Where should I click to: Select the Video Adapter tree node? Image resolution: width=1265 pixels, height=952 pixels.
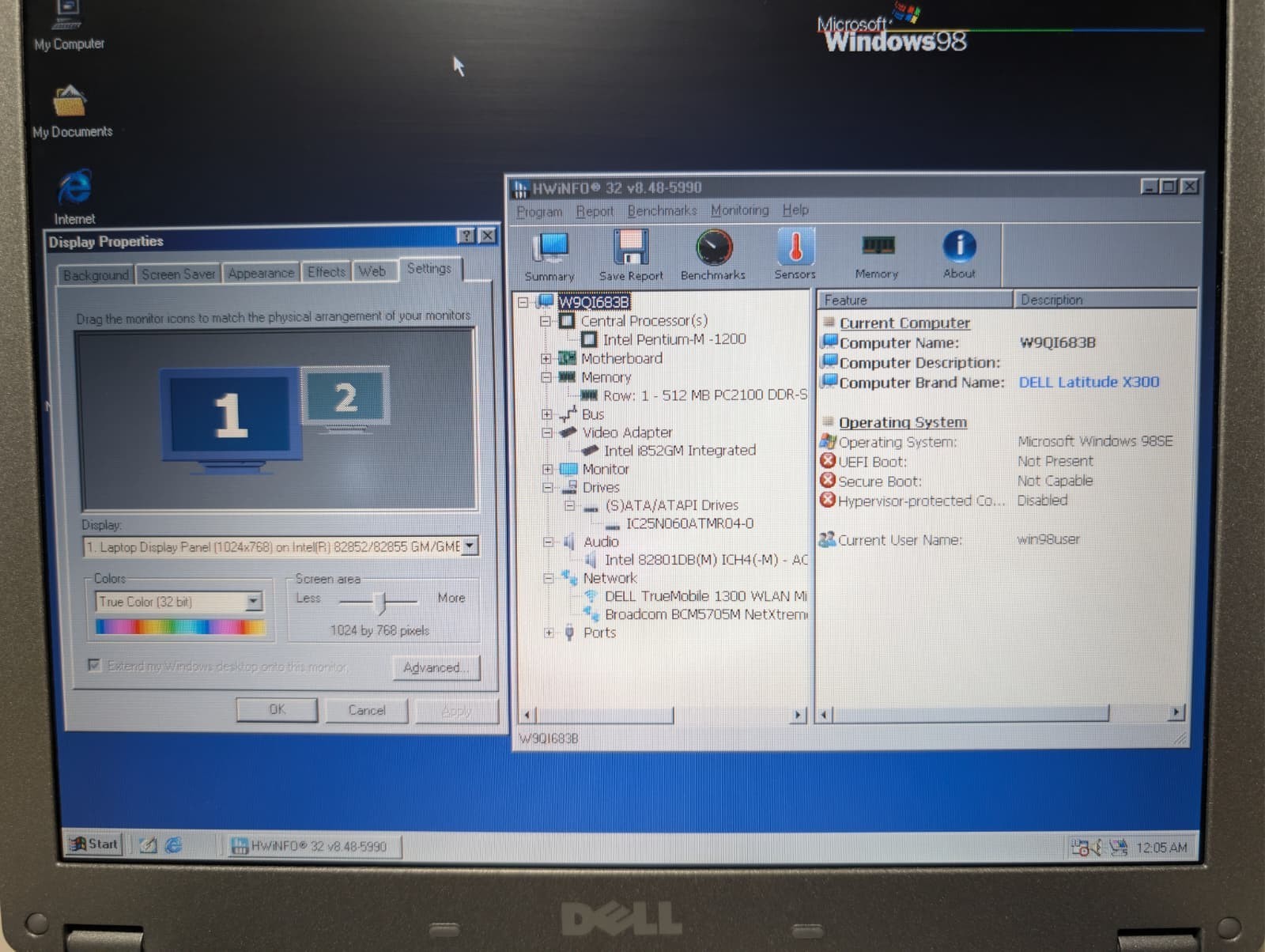coord(627,433)
